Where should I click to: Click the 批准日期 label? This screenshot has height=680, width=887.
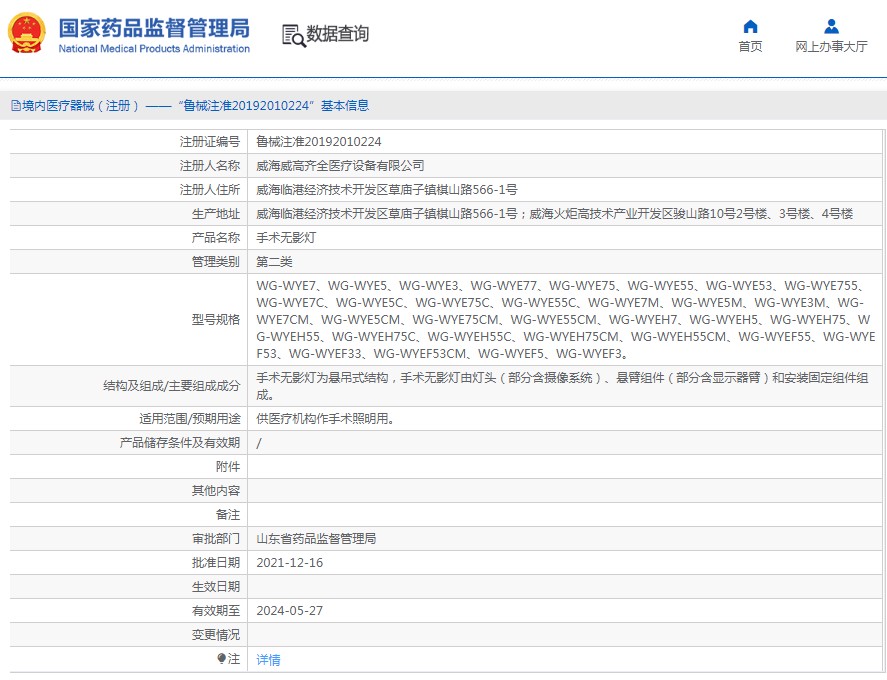(x=216, y=563)
